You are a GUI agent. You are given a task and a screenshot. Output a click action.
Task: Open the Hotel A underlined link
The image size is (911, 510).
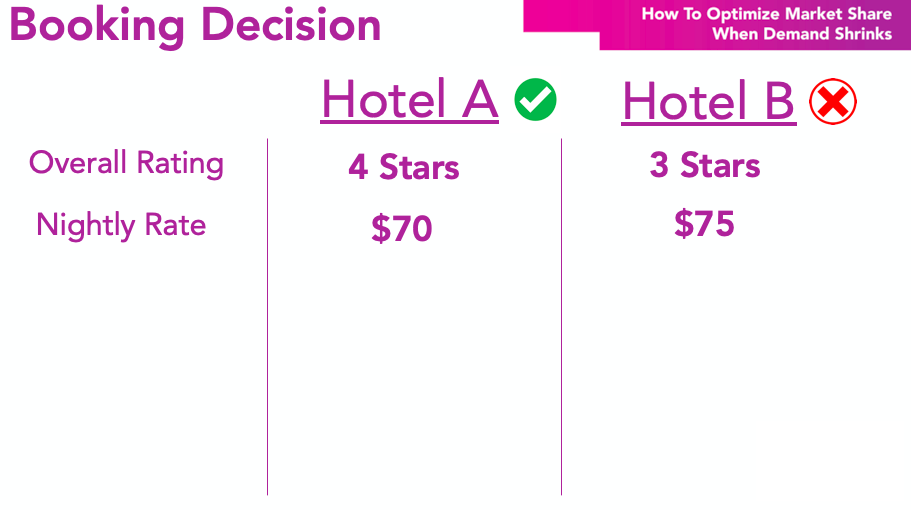[x=410, y=100]
